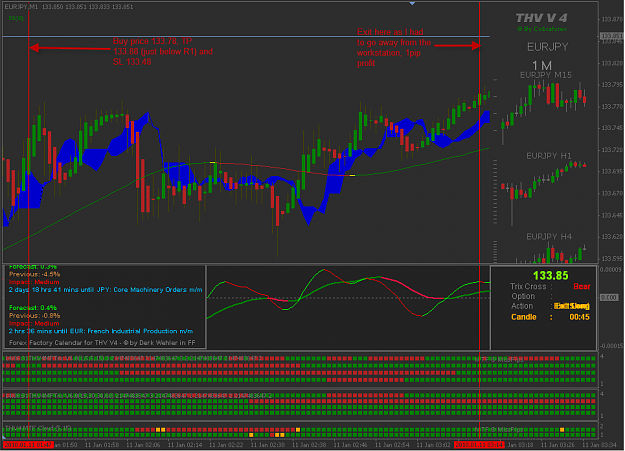Click the EUR French Industrial Production news line
This screenshot has height=451, width=625.
coord(101,331)
